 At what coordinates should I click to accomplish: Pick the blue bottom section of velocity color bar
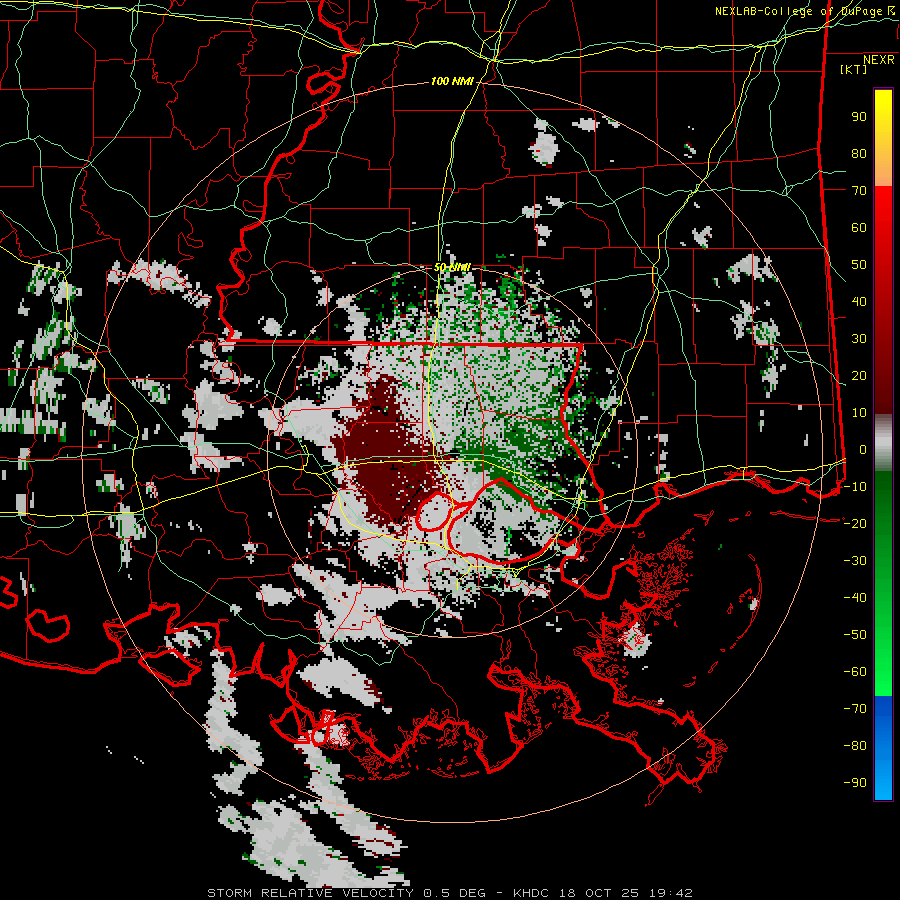click(883, 748)
